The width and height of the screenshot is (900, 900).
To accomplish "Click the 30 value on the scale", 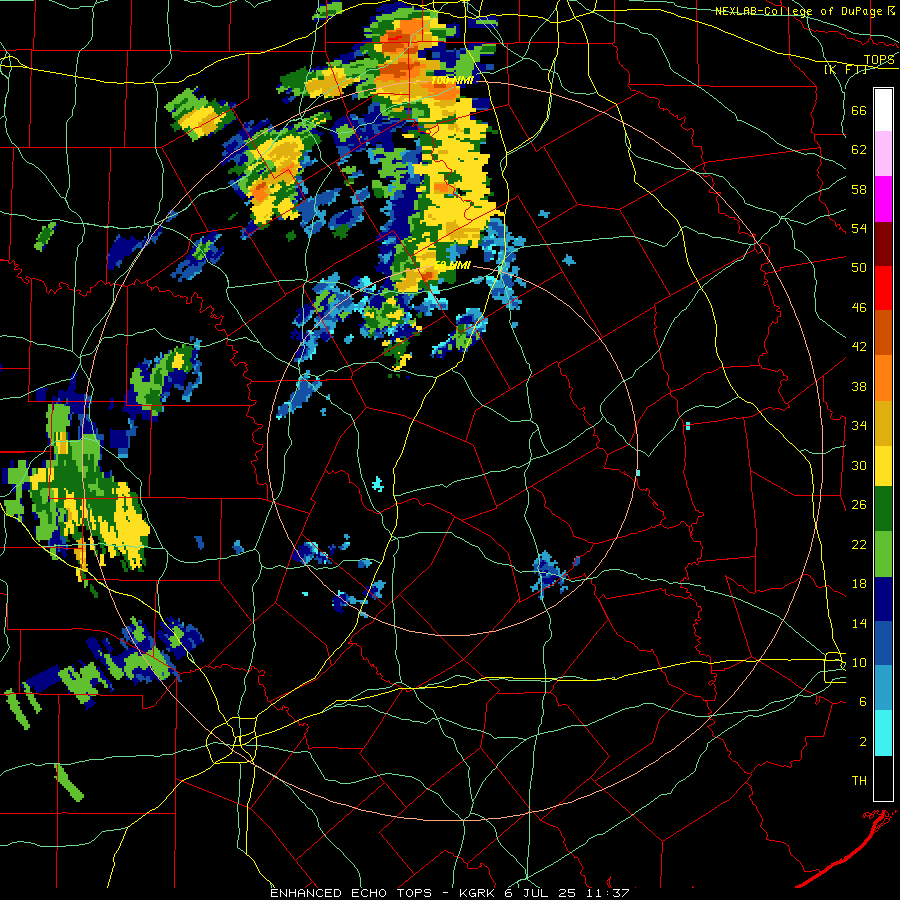I will coord(859,465).
